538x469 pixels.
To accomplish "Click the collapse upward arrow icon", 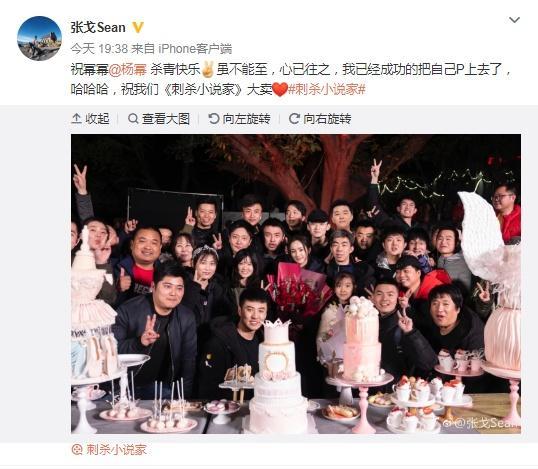I will 76,119.
